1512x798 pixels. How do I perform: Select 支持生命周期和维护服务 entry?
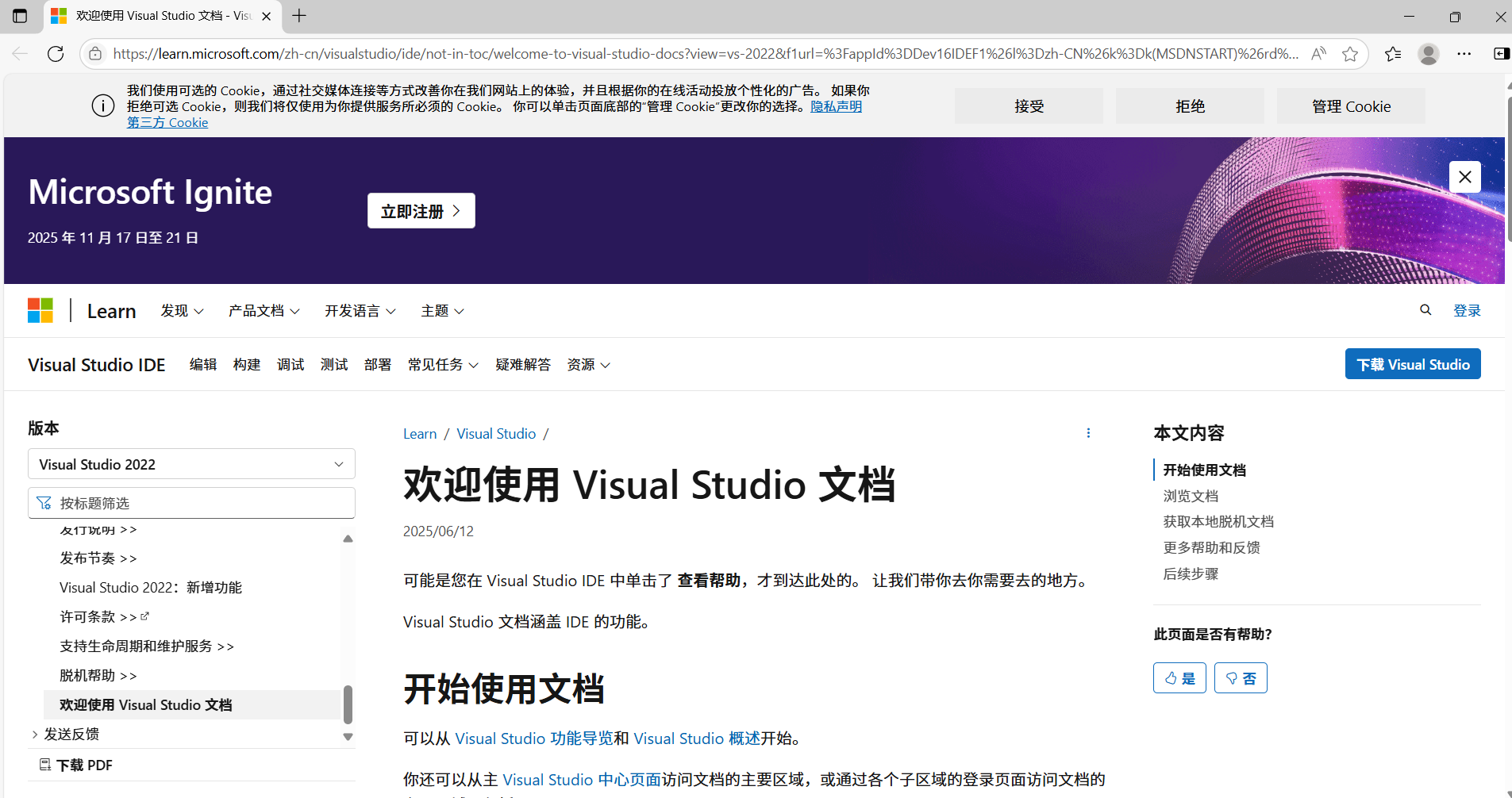(x=147, y=646)
